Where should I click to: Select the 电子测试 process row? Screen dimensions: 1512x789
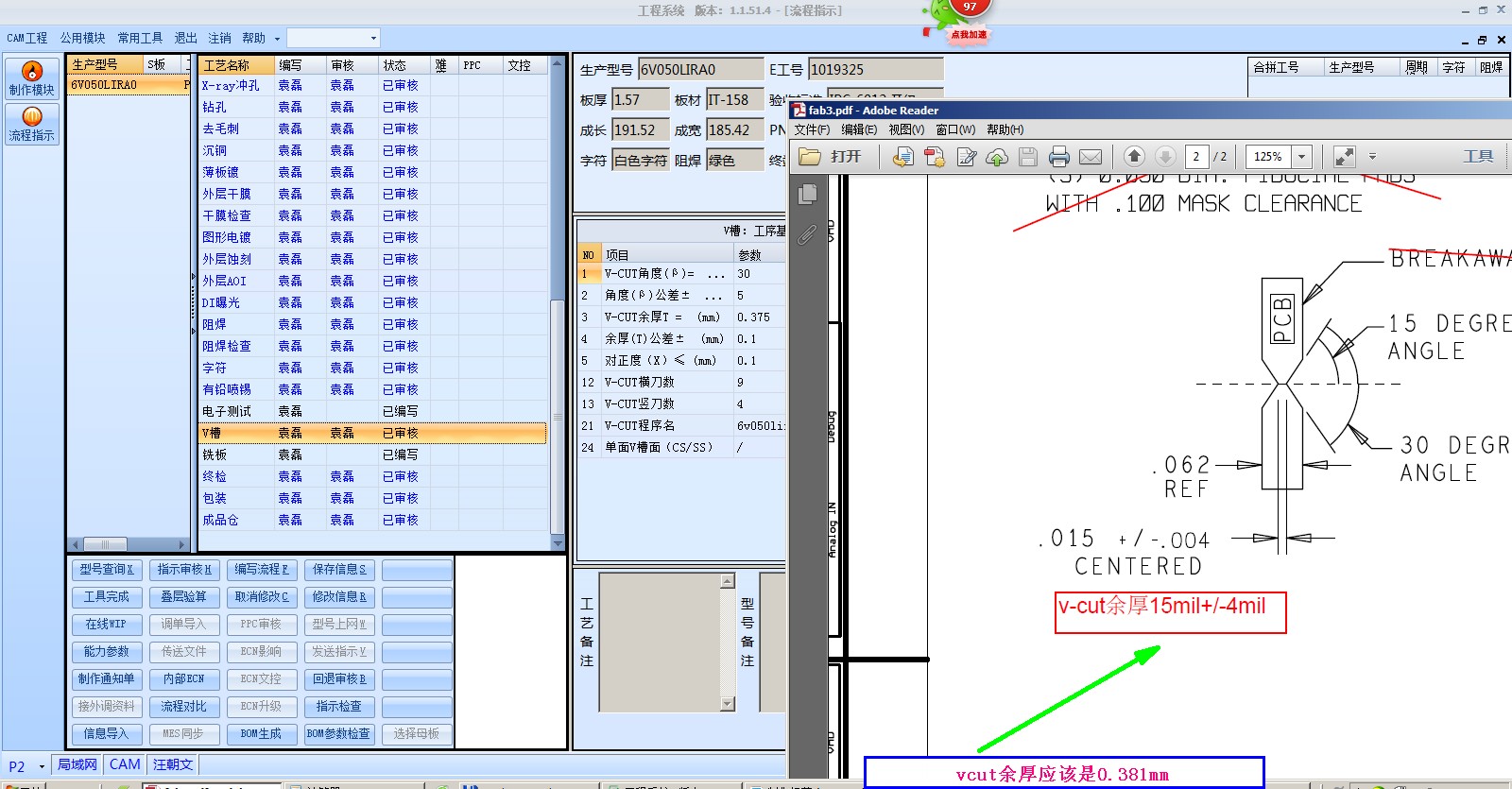point(373,412)
